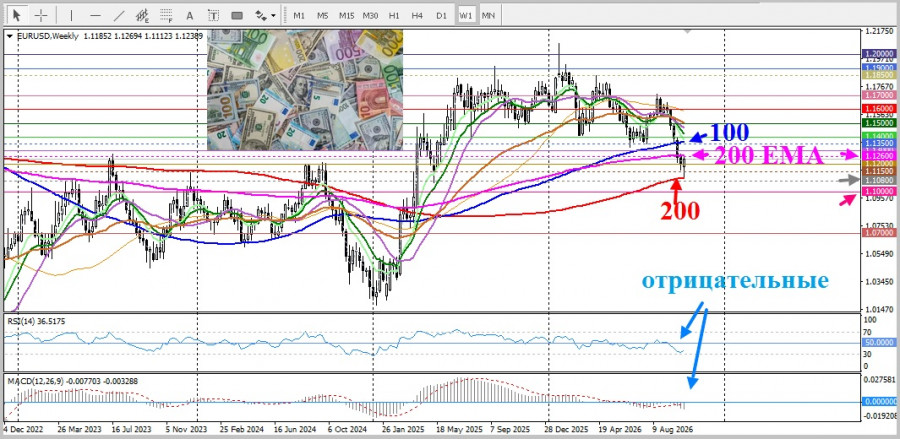
Task: Select the Fibonacci retracement tool
Action: pyautogui.click(x=166, y=15)
